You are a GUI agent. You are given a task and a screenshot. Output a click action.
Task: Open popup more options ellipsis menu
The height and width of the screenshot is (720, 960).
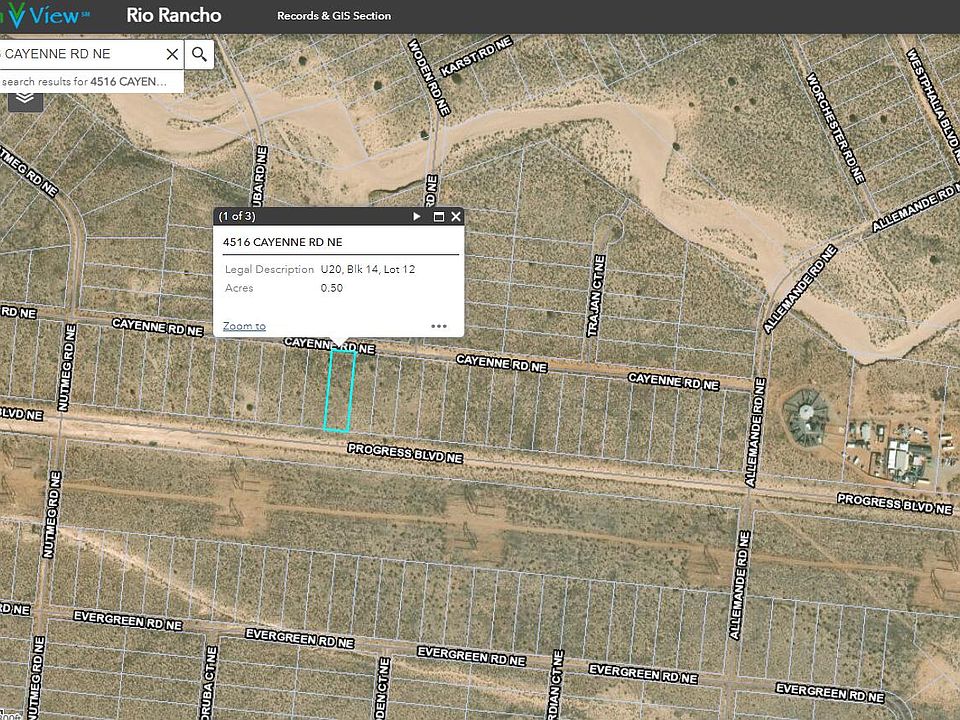pyautogui.click(x=438, y=325)
